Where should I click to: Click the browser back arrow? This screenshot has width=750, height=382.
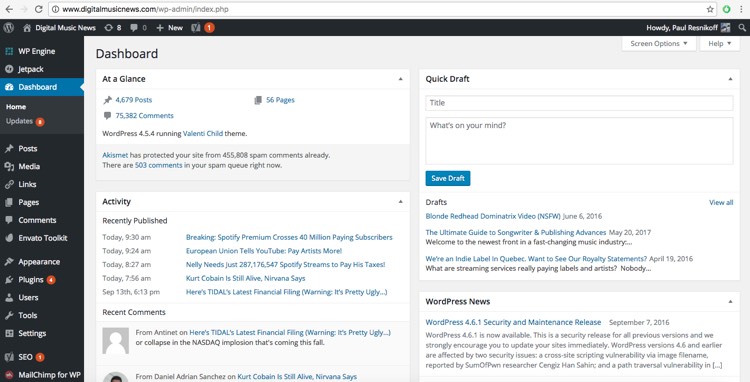[9, 9]
